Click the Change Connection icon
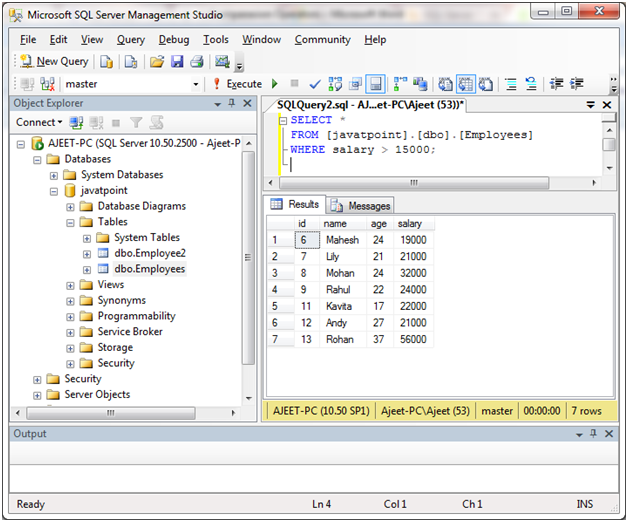Screen dimensions: 628x522 click(x=47, y=84)
